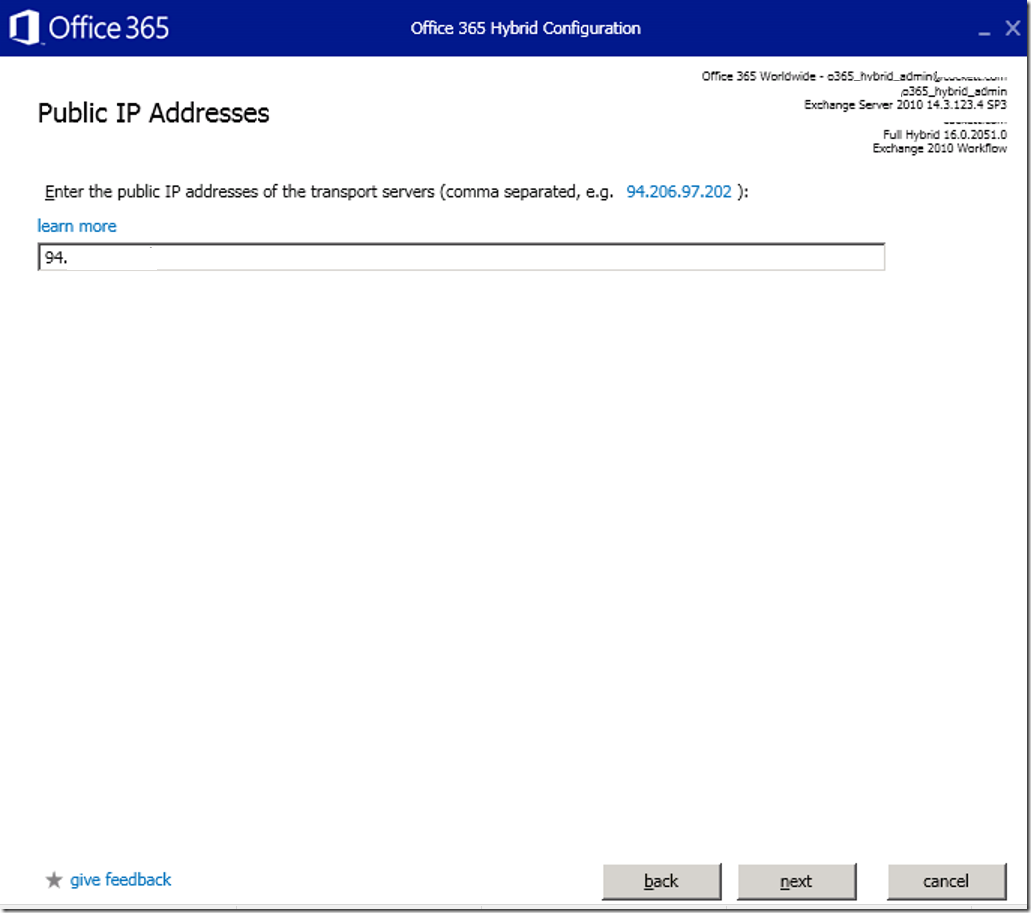The image size is (1031, 913).
Task: Focus the public IP addresses text field
Action: click(x=461, y=257)
